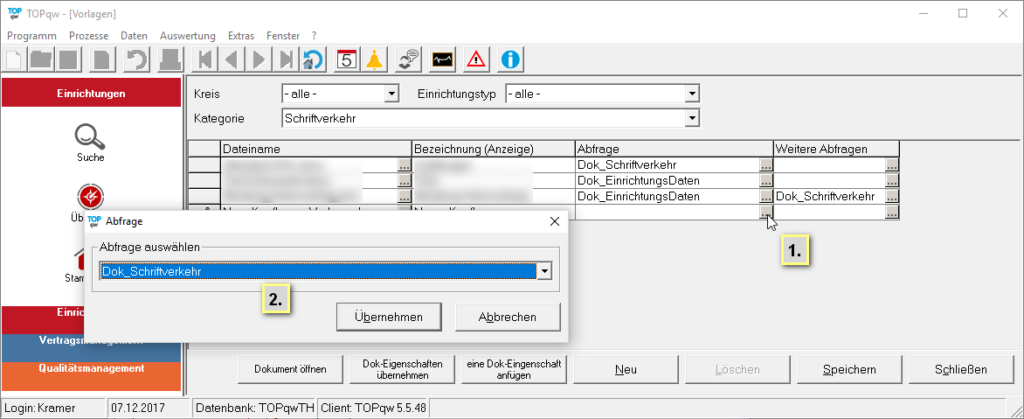Click the blue info icon

pos(511,59)
